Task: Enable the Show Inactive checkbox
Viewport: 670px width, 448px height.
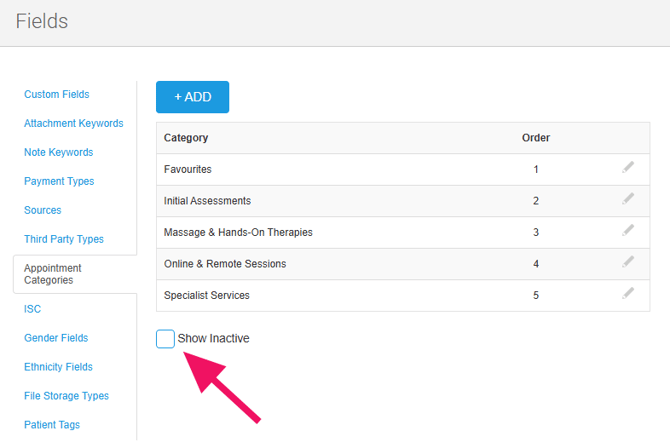Action: pos(166,339)
